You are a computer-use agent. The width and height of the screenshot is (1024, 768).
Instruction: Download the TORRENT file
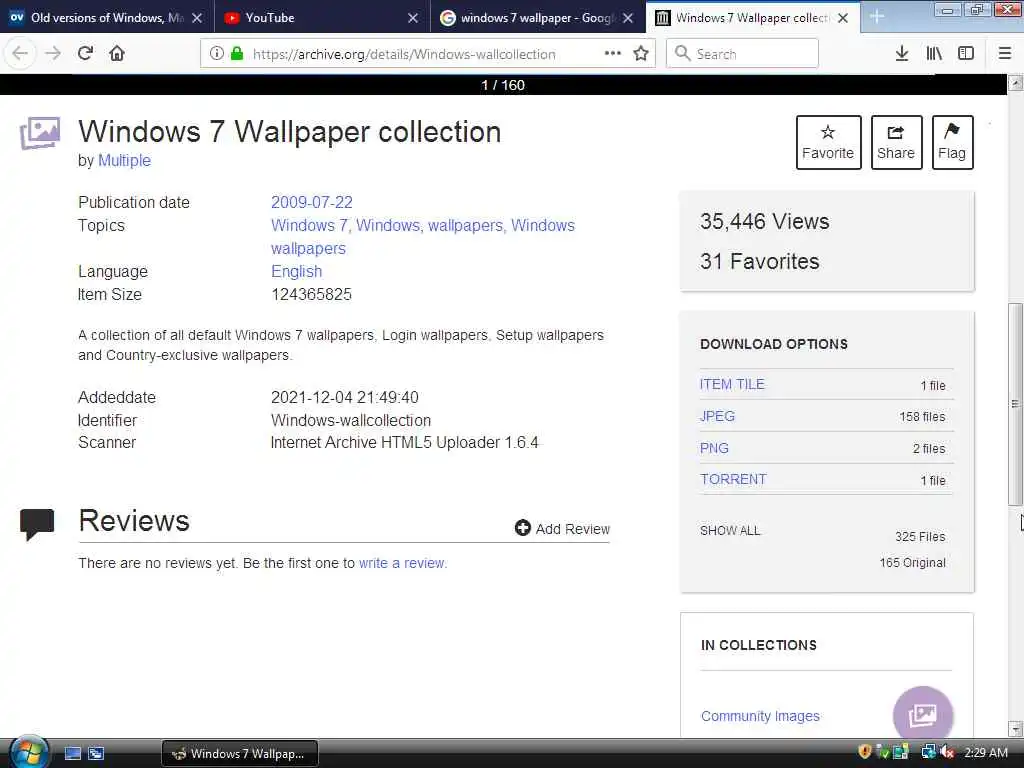[733, 479]
